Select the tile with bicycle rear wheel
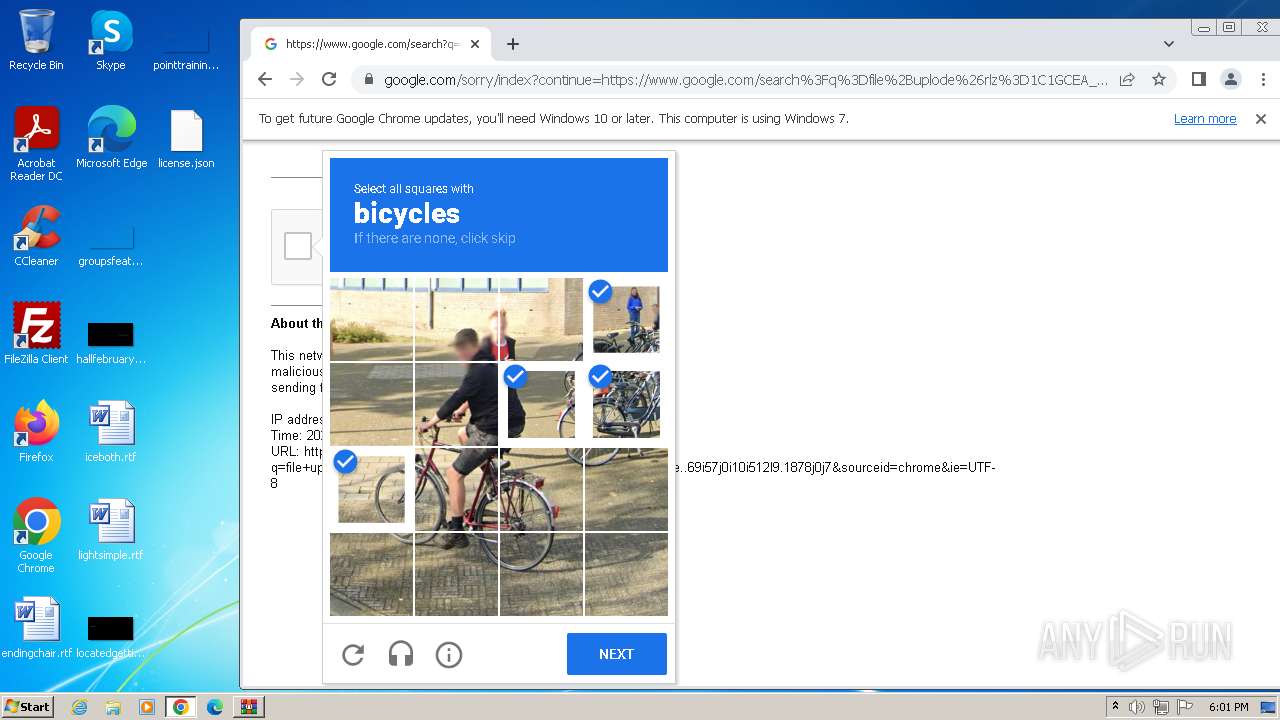Viewport: 1280px width, 720px height. [x=541, y=489]
